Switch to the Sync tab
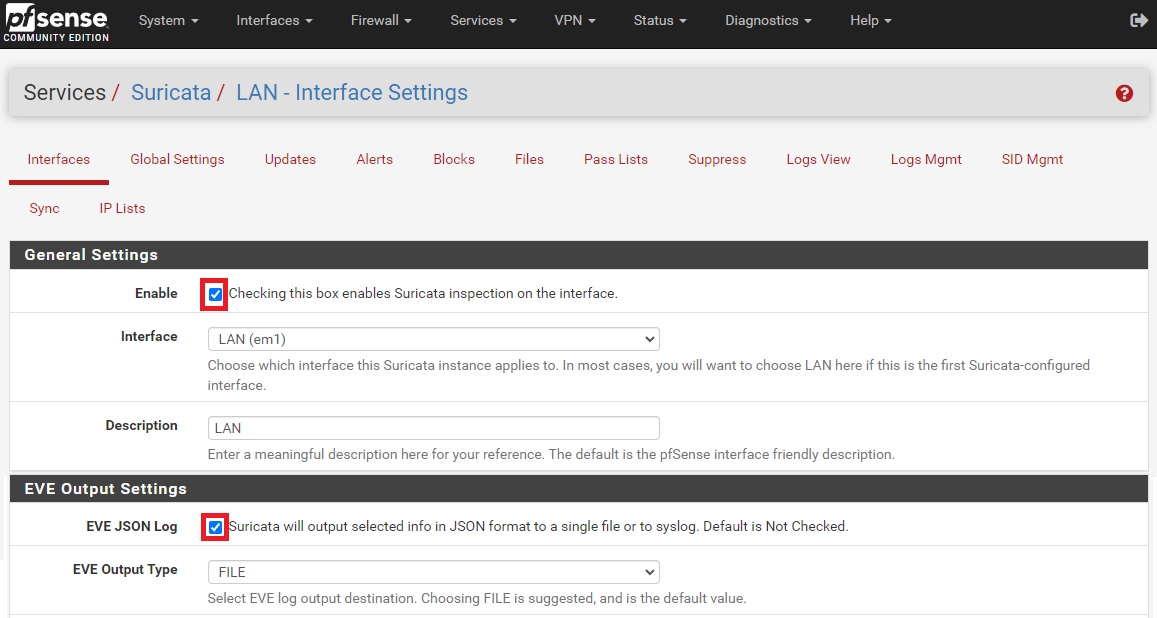The height and width of the screenshot is (618, 1157). coord(44,208)
